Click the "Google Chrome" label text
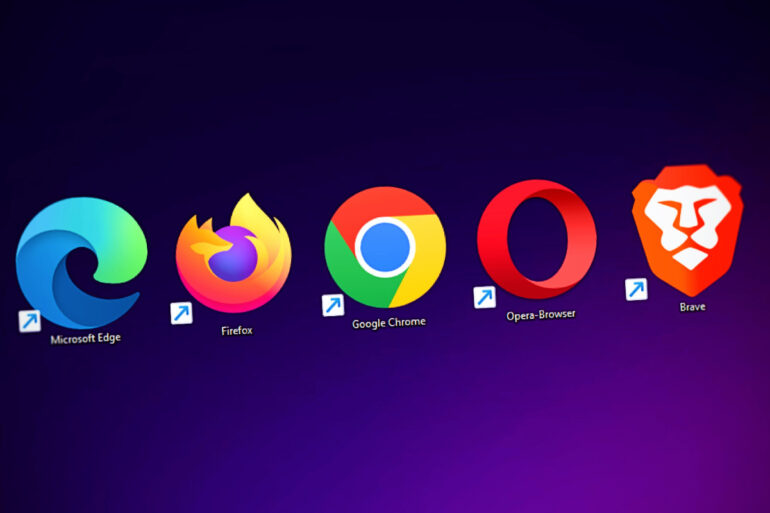Viewport: 770px width, 513px height. pyautogui.click(x=389, y=323)
